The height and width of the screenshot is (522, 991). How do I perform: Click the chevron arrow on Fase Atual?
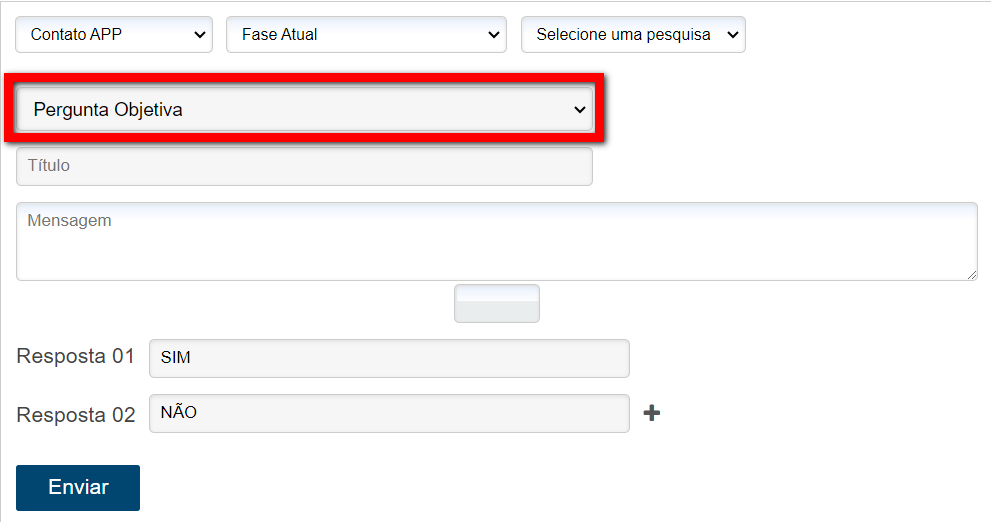tap(493, 35)
